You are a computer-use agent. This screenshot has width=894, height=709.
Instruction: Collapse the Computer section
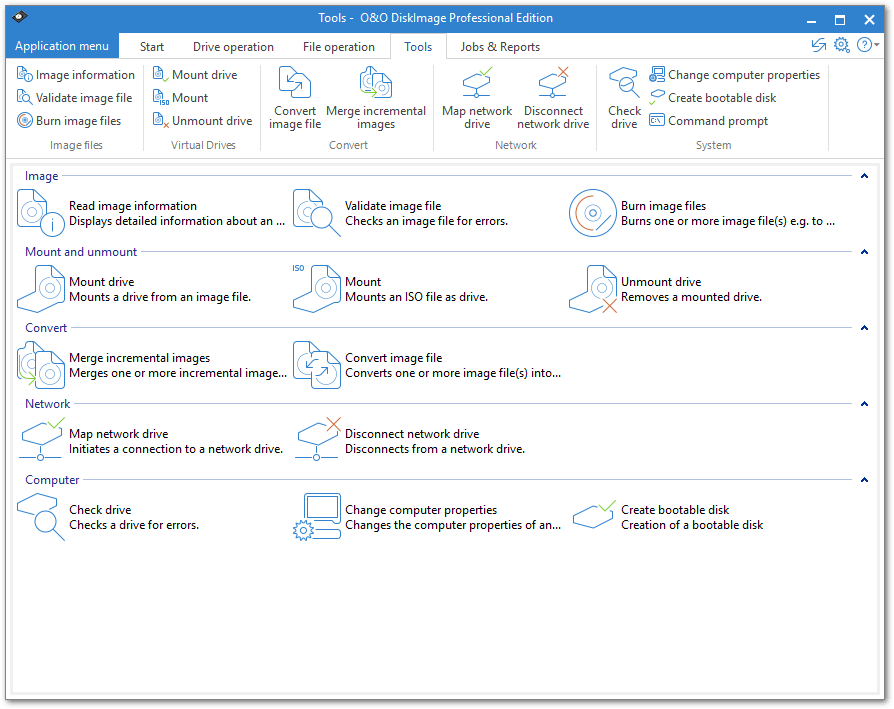coord(864,480)
